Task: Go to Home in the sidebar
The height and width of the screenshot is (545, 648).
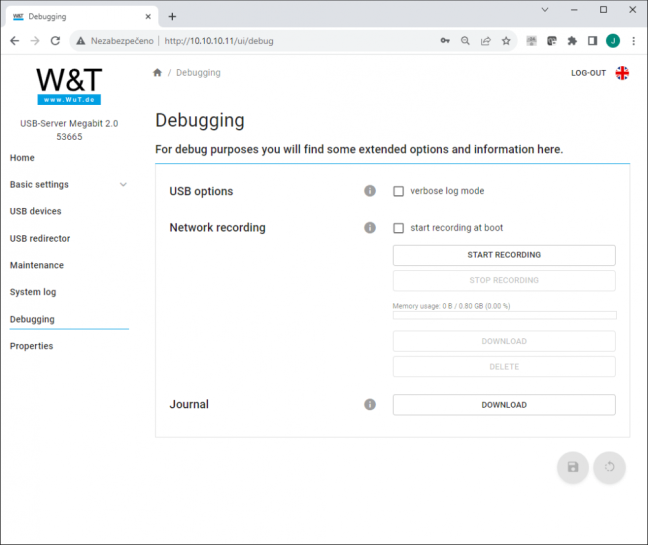Action: coord(22,158)
